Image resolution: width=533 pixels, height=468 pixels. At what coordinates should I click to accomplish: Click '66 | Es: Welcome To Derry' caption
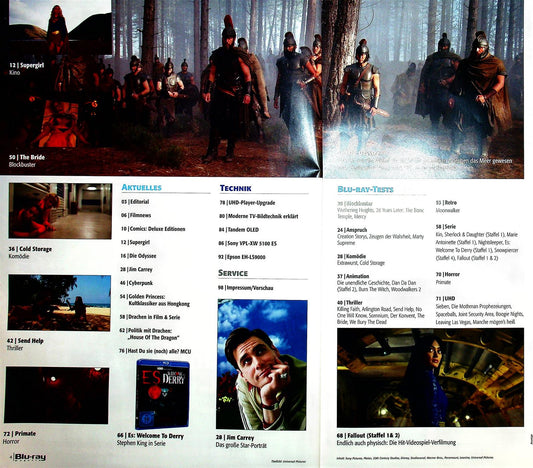(150, 436)
